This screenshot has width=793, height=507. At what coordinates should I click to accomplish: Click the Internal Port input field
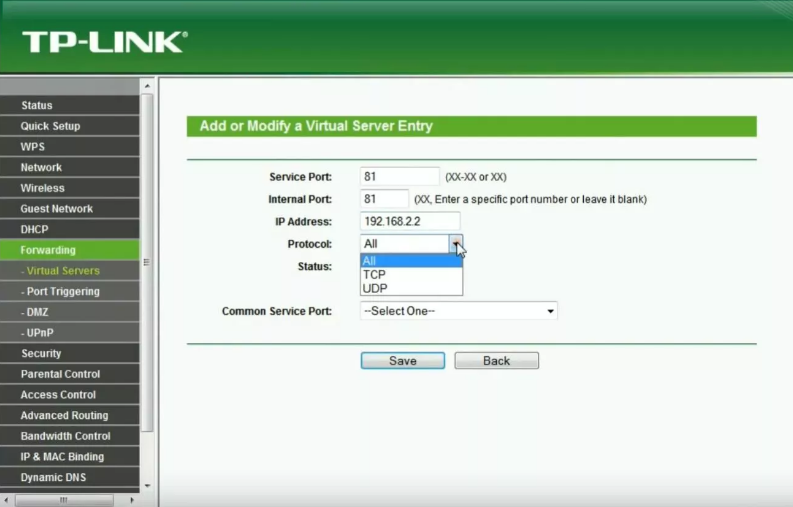click(384, 199)
